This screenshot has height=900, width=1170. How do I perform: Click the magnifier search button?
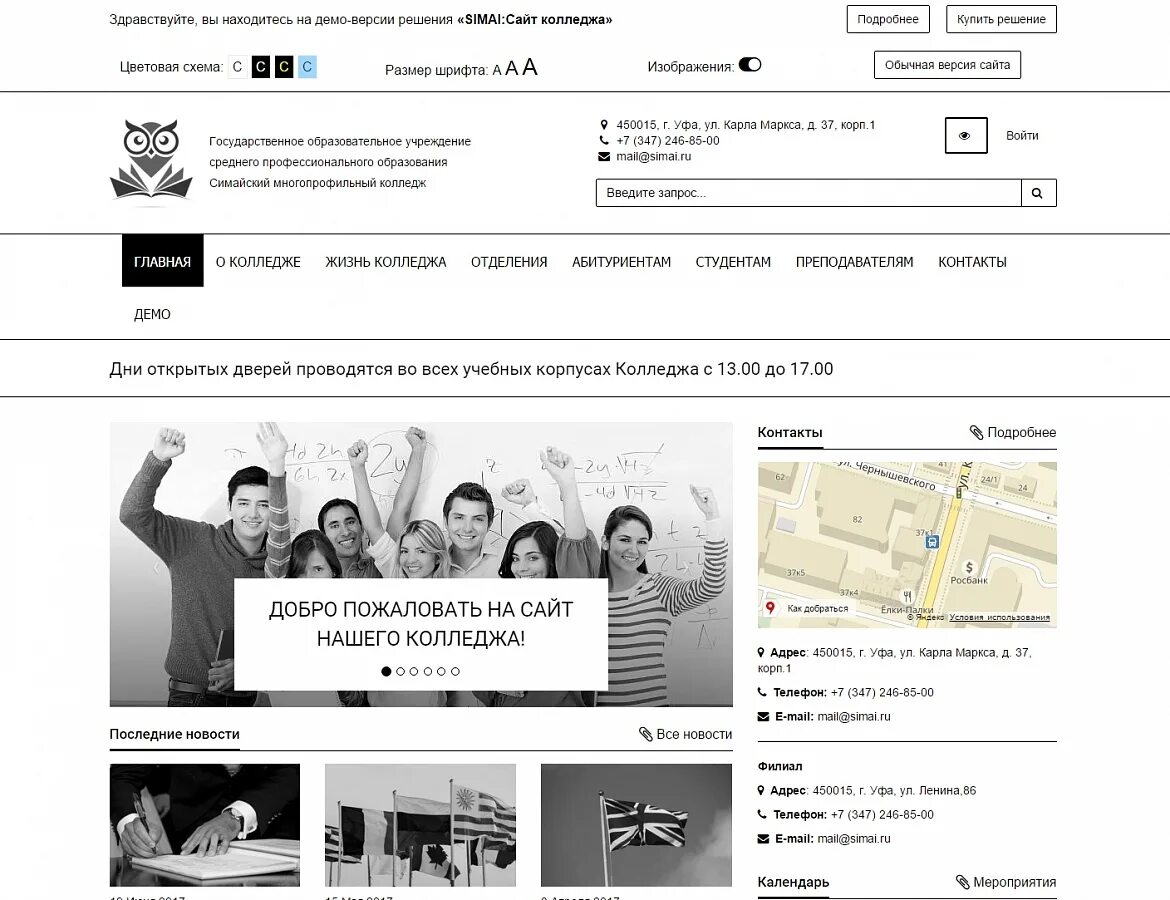tap(1038, 193)
